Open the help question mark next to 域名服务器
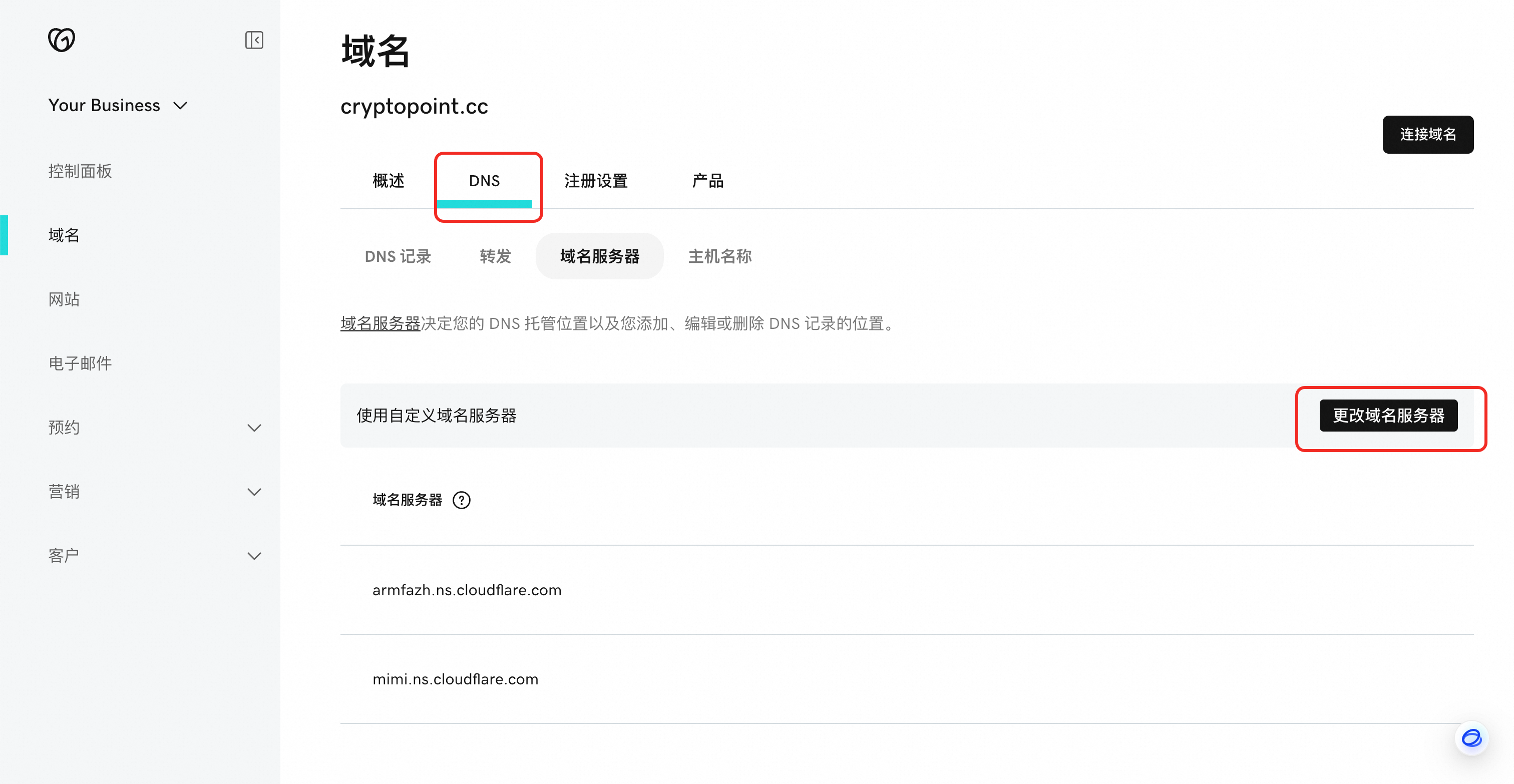 tap(462, 500)
